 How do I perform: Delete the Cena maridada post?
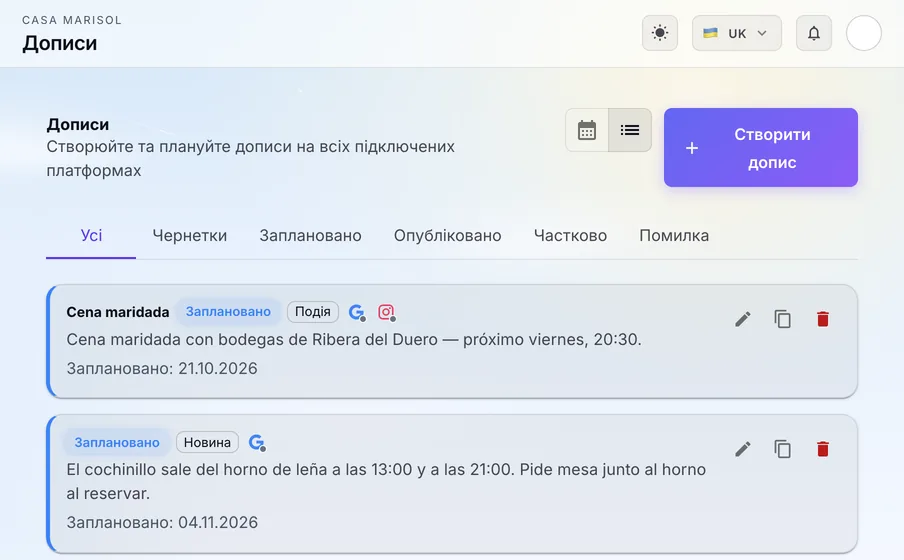tap(823, 319)
